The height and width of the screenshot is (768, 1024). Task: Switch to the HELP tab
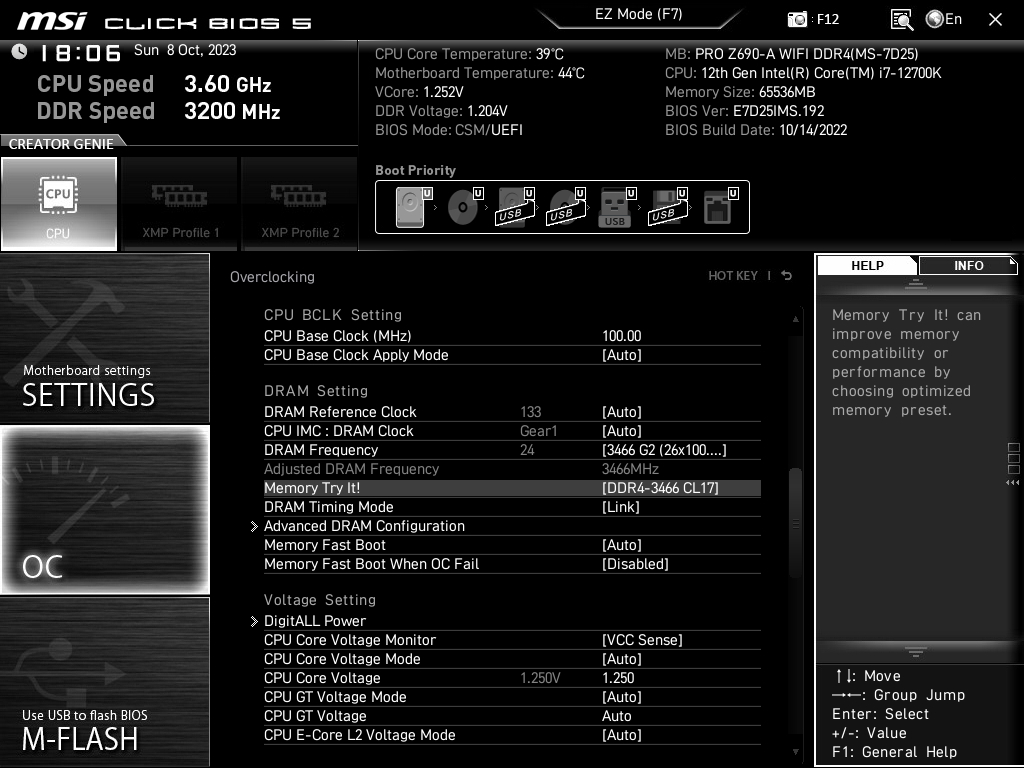pyautogui.click(x=867, y=265)
